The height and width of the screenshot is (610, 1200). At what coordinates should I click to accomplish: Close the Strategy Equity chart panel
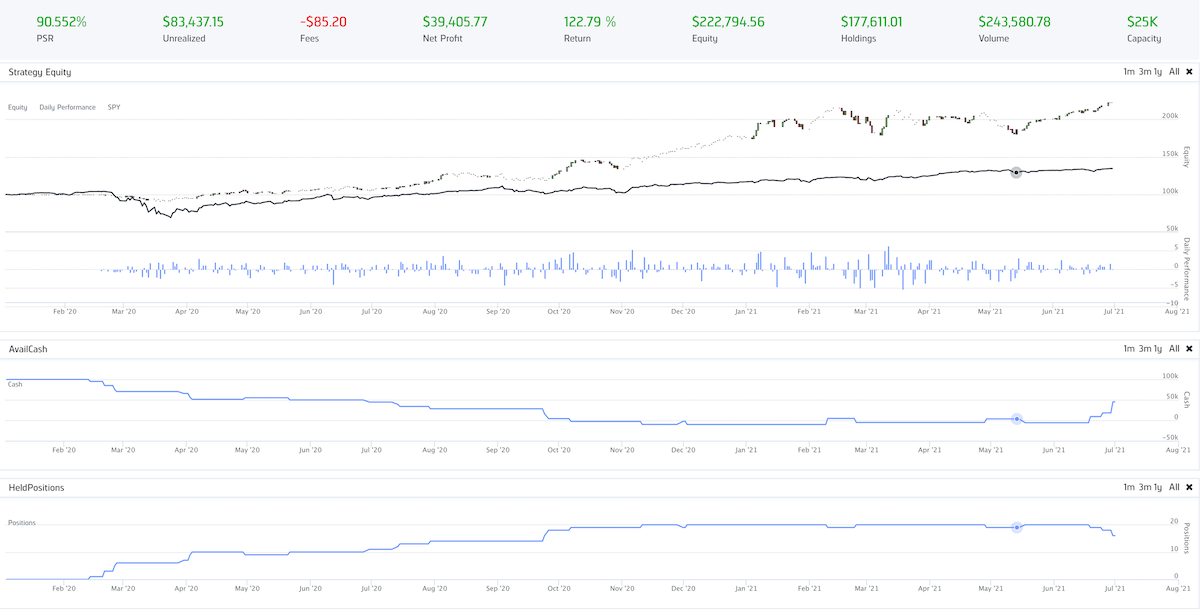1188,72
